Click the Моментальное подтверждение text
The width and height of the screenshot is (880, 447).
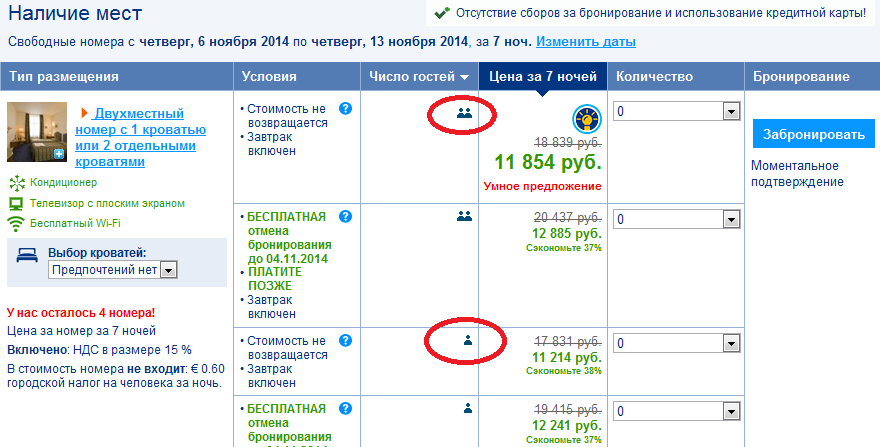tap(797, 174)
